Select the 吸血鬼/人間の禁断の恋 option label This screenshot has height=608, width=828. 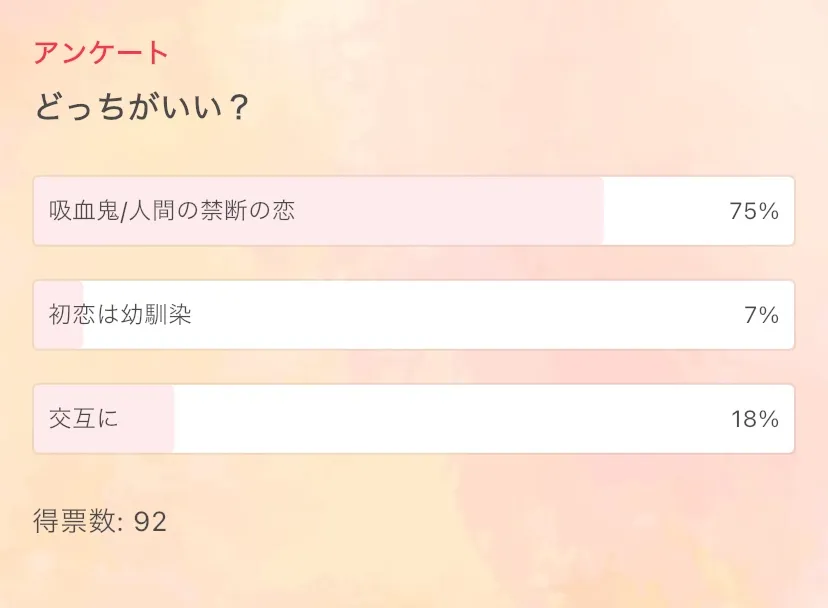tap(172, 211)
